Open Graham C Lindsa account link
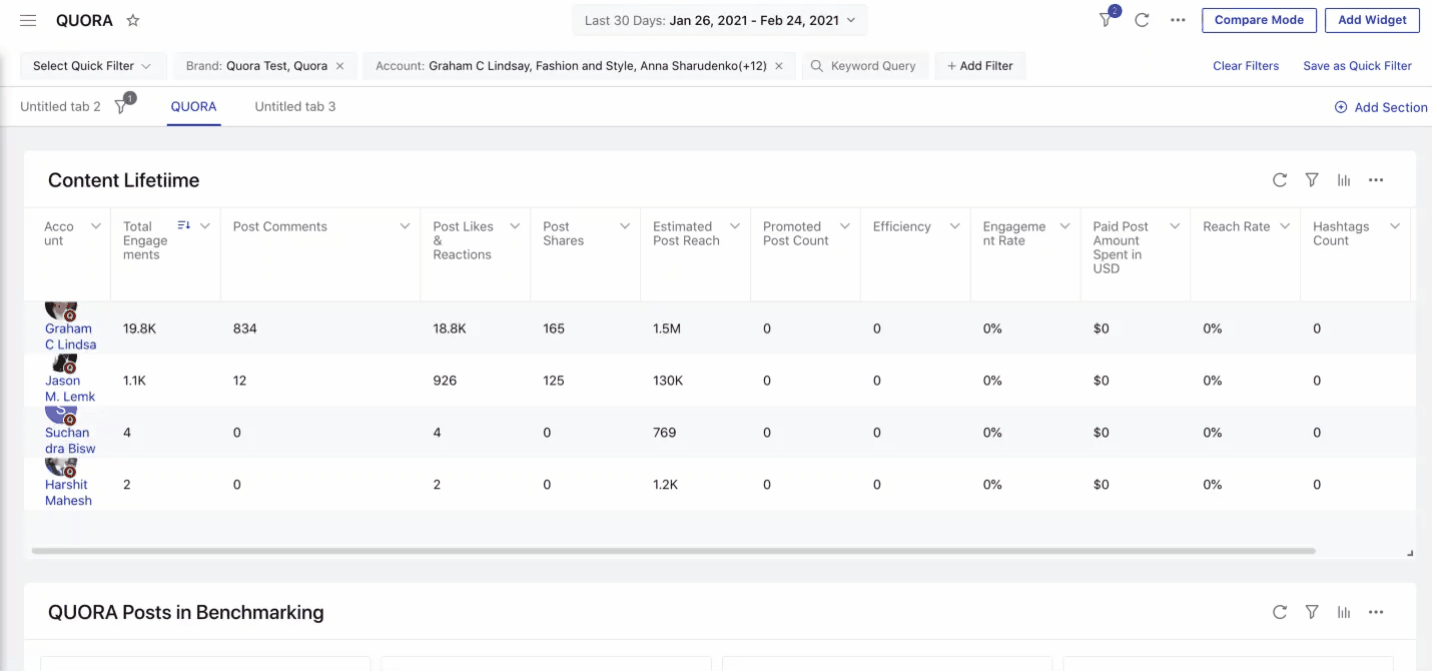The height and width of the screenshot is (671, 1432). pos(71,336)
